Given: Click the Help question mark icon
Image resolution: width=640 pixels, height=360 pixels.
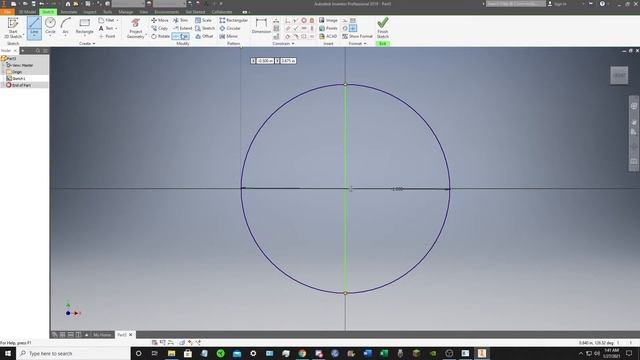Looking at the screenshot, I should click(602, 4).
